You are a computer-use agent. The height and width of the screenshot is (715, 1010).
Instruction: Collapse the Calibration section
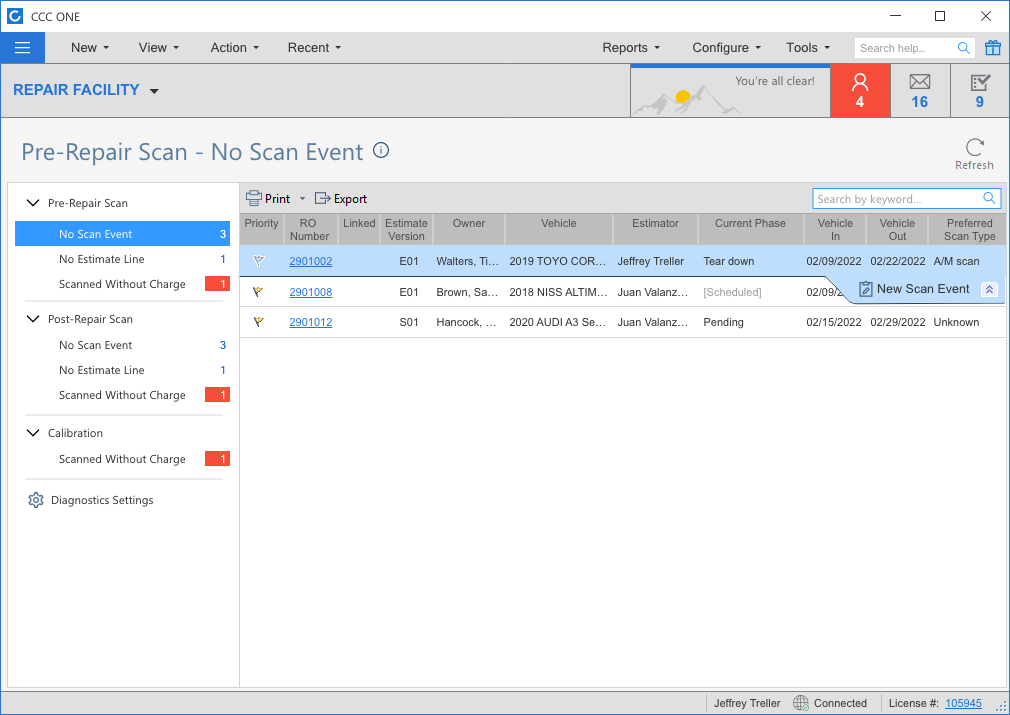[x=33, y=433]
